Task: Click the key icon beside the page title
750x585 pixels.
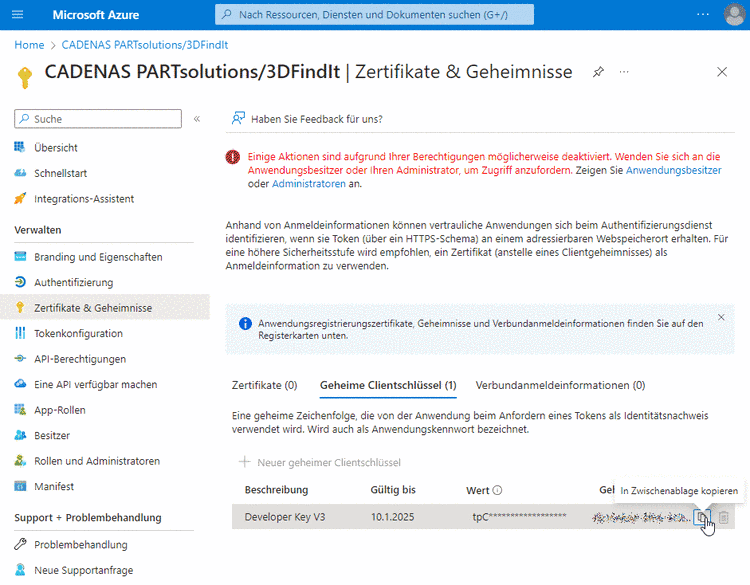Action: [x=25, y=77]
